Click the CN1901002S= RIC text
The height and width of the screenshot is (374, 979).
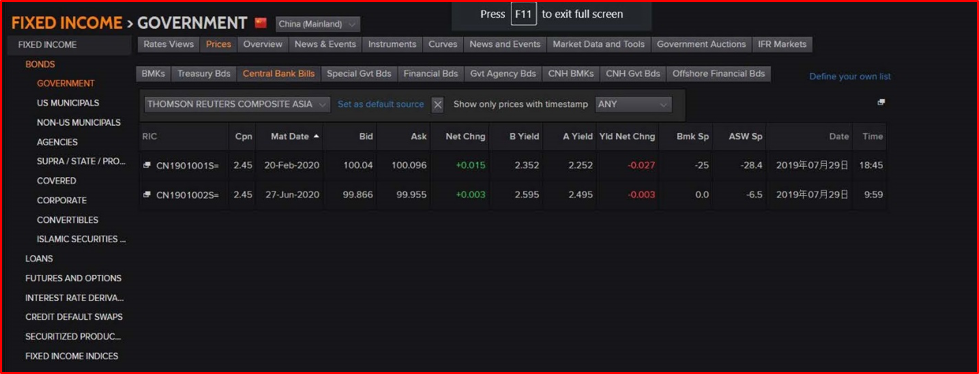[187, 195]
